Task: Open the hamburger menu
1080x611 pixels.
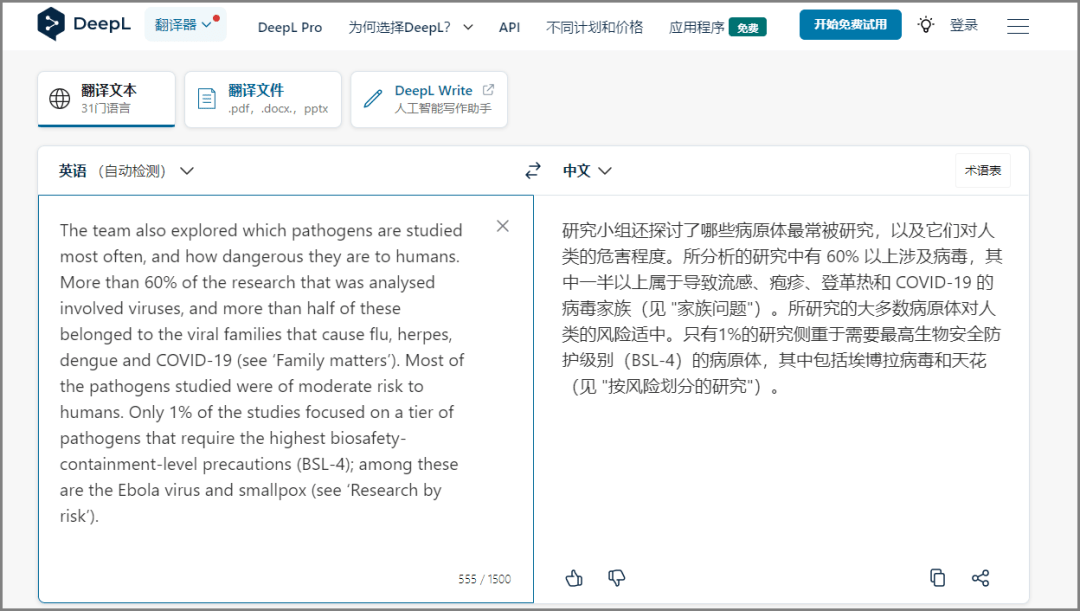Action: 1018,26
